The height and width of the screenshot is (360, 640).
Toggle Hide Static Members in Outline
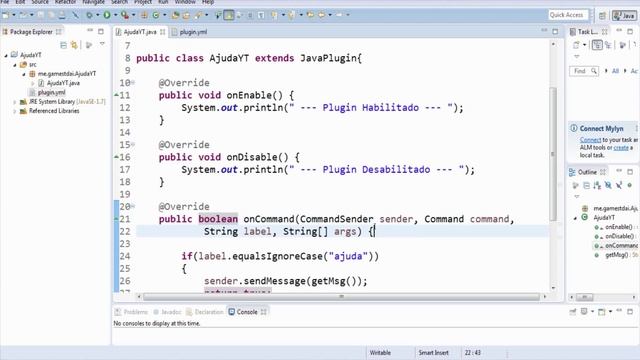click(619, 185)
